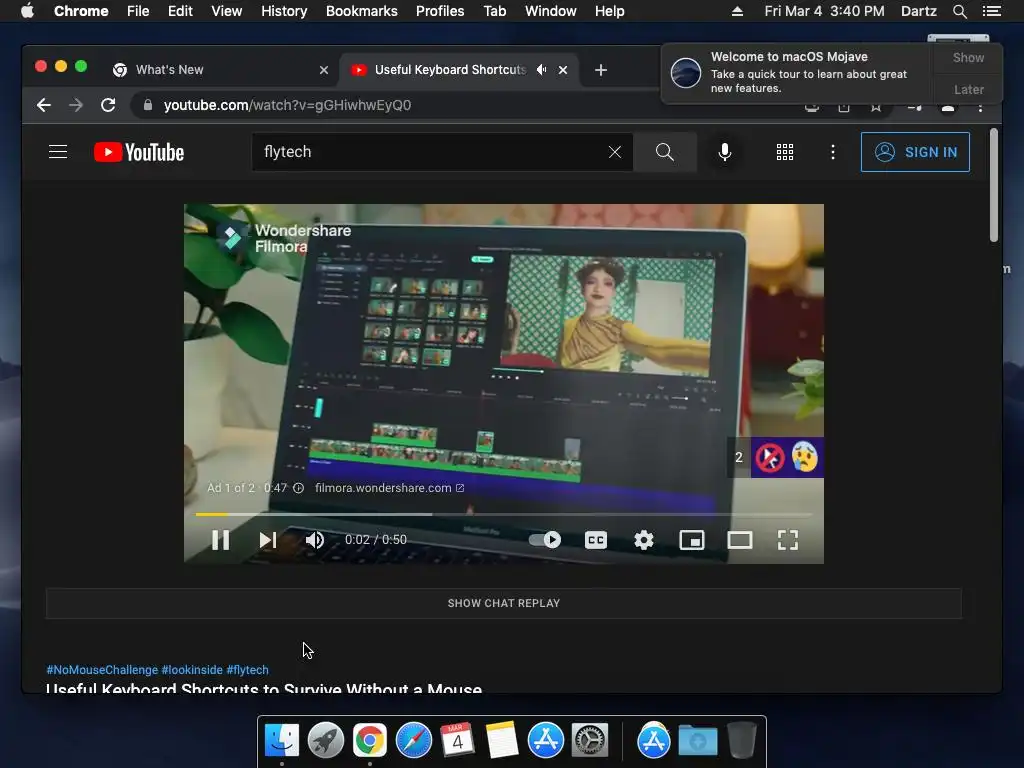The height and width of the screenshot is (768, 1024).
Task: Open Launchpad from the Dock
Action: click(326, 741)
